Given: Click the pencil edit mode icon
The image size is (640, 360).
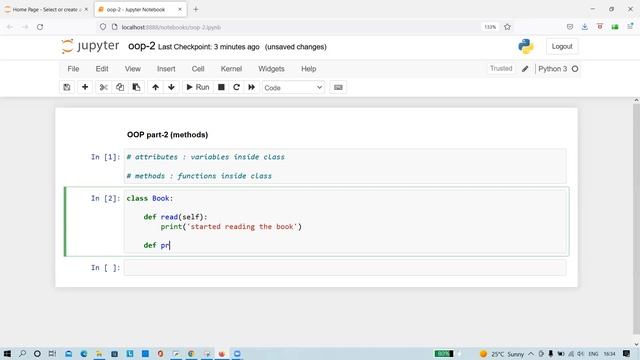Looking at the screenshot, I should (x=525, y=69).
